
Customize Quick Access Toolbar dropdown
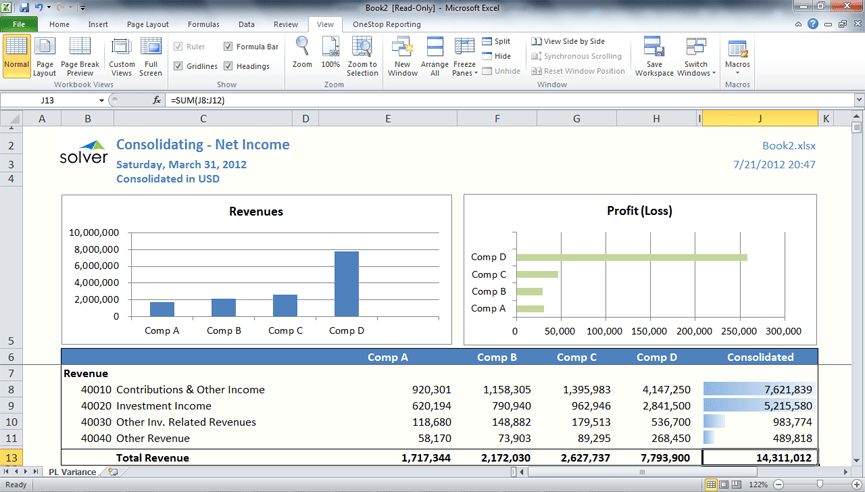coord(83,8)
